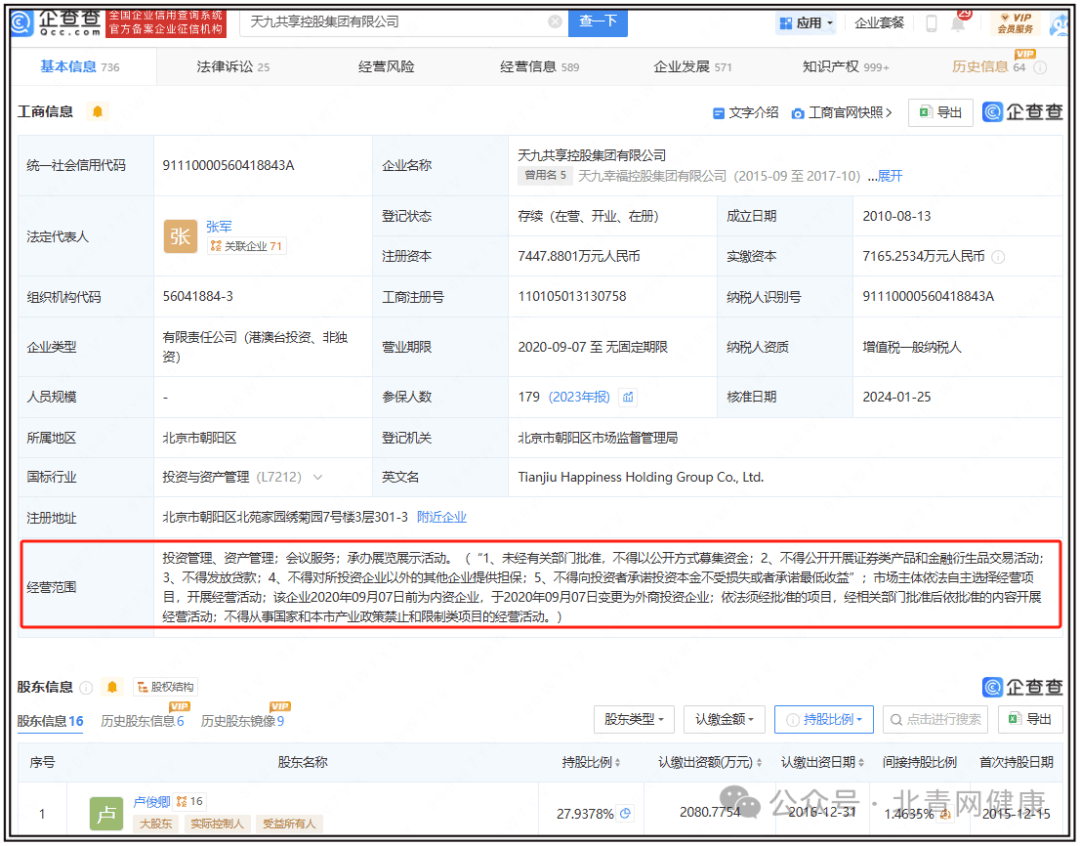Switch to the 企业发展 tab
Screen dimensions: 1080x846
pos(692,67)
